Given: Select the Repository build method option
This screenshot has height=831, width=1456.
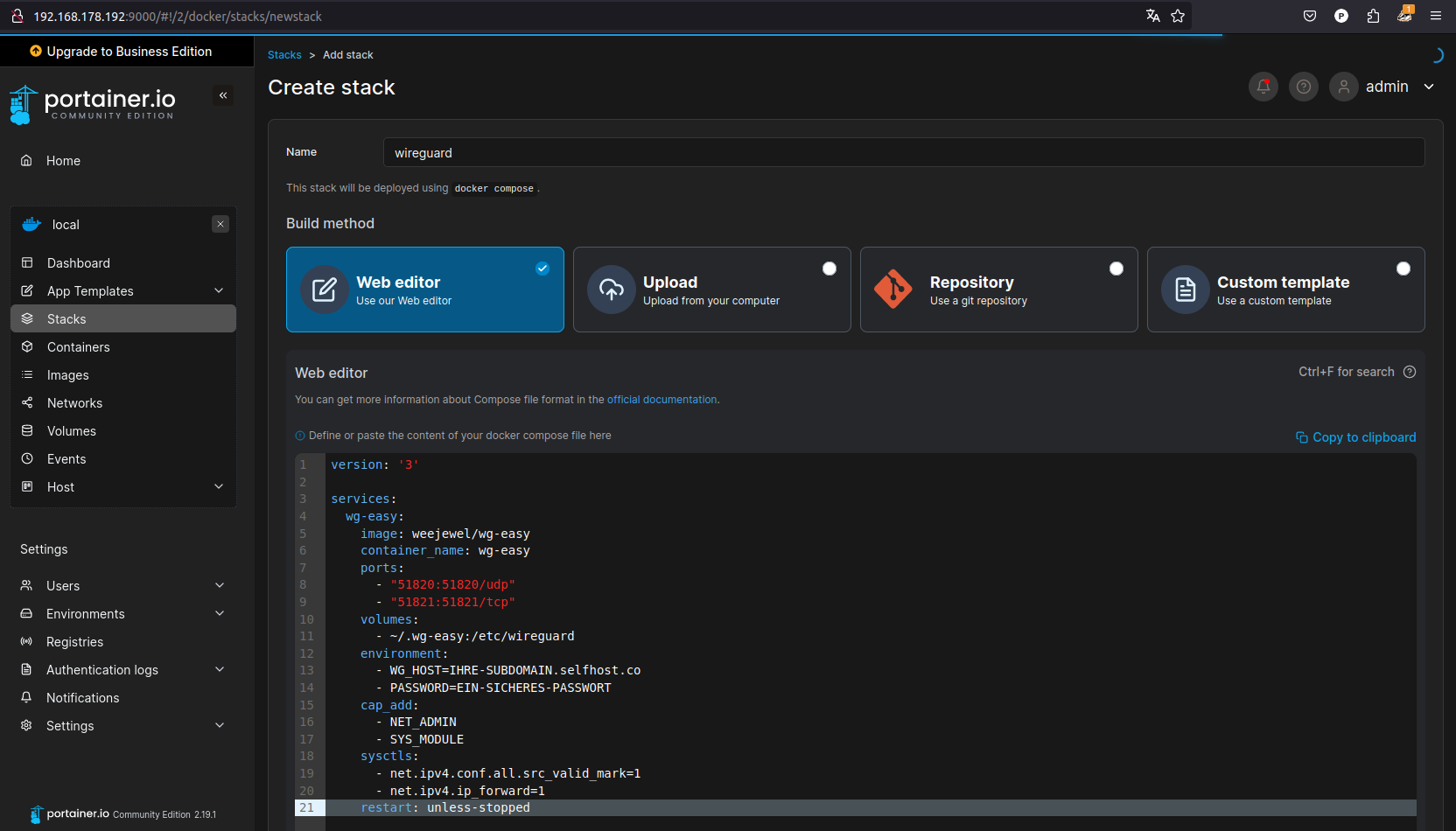Looking at the screenshot, I should (998, 290).
